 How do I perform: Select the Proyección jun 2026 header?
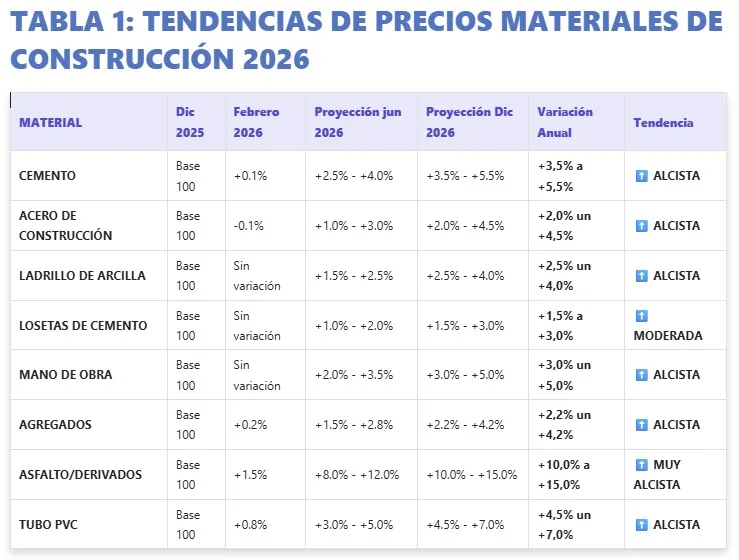tap(358, 122)
